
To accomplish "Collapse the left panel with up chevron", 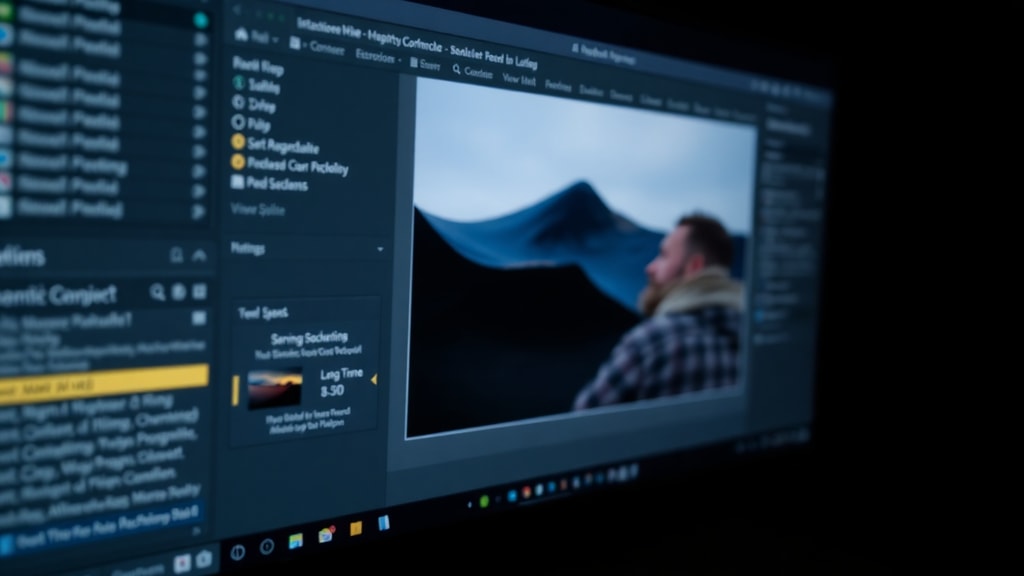I will (x=199, y=255).
